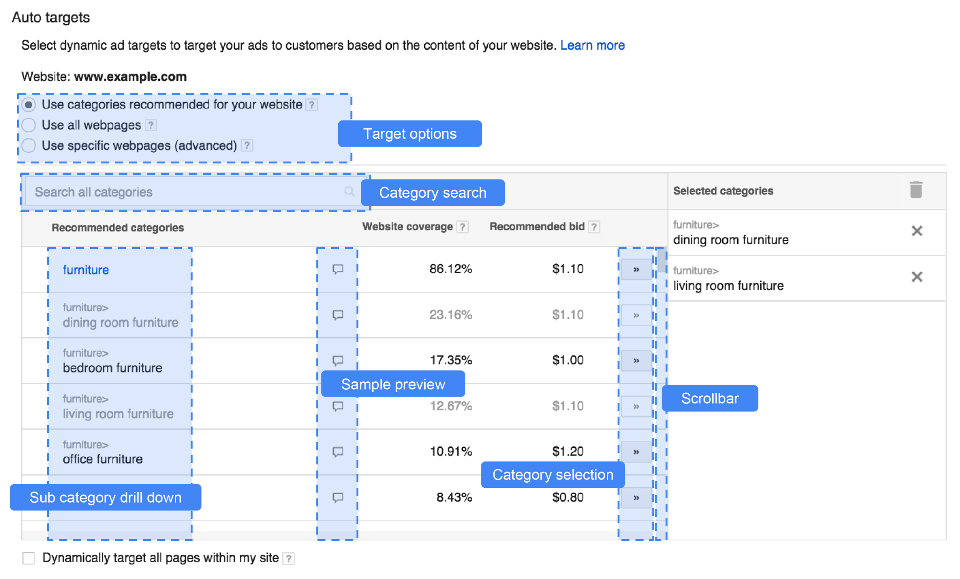The image size is (960, 579).
Task: Add furniture category using arrow button
Action: 636,269
